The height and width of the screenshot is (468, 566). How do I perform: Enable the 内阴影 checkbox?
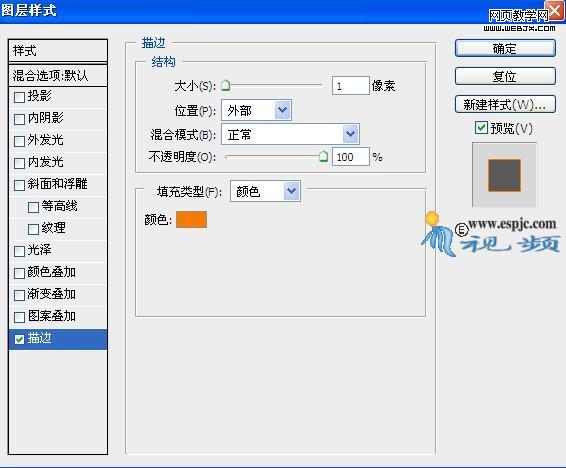click(x=19, y=119)
